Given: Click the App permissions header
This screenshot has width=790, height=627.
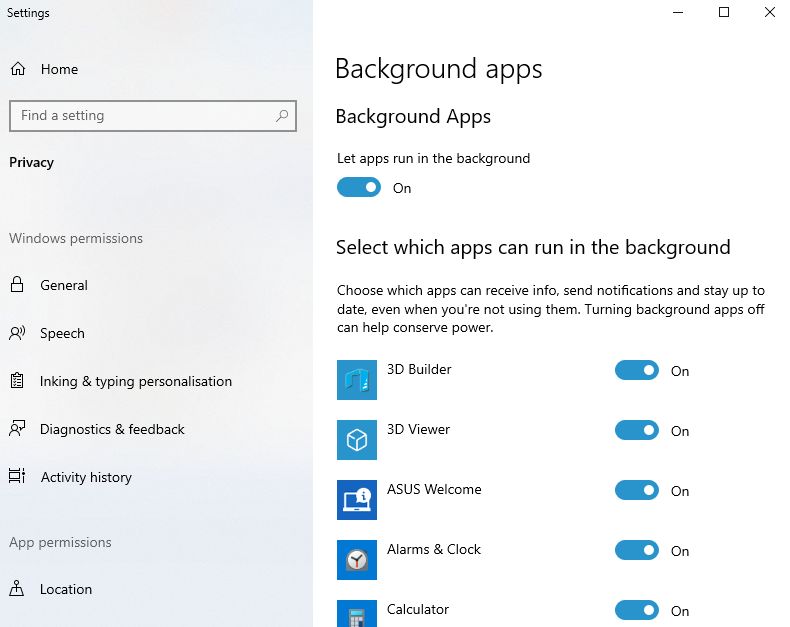Looking at the screenshot, I should point(60,542).
